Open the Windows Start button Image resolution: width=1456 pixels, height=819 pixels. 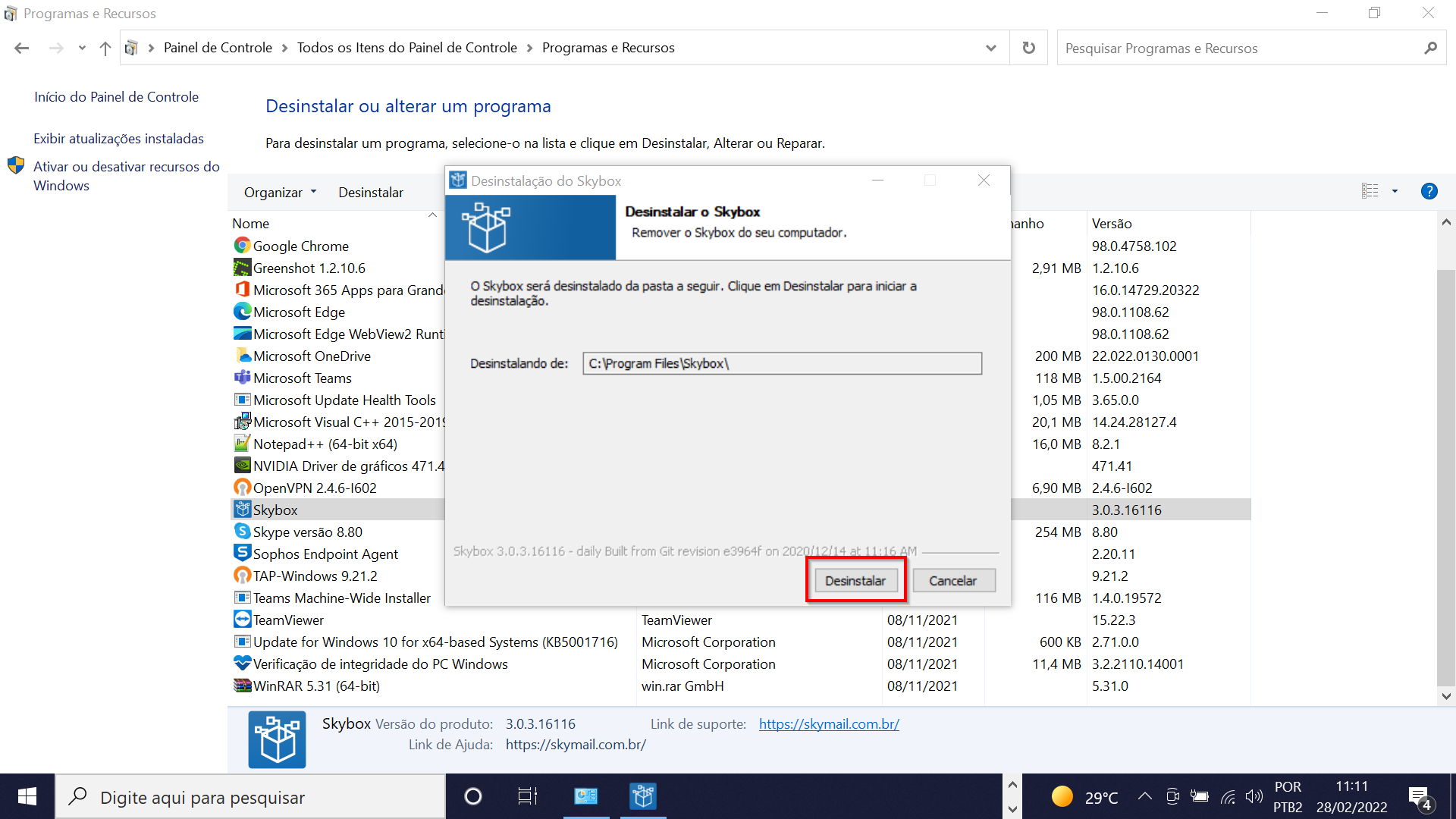click(27, 796)
